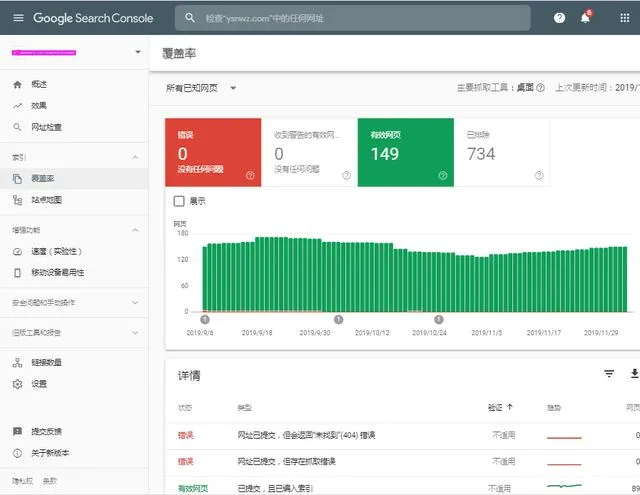Screen dimensions: 640x495
Task: Collapse the index section in sidebar
Action: tap(135, 158)
